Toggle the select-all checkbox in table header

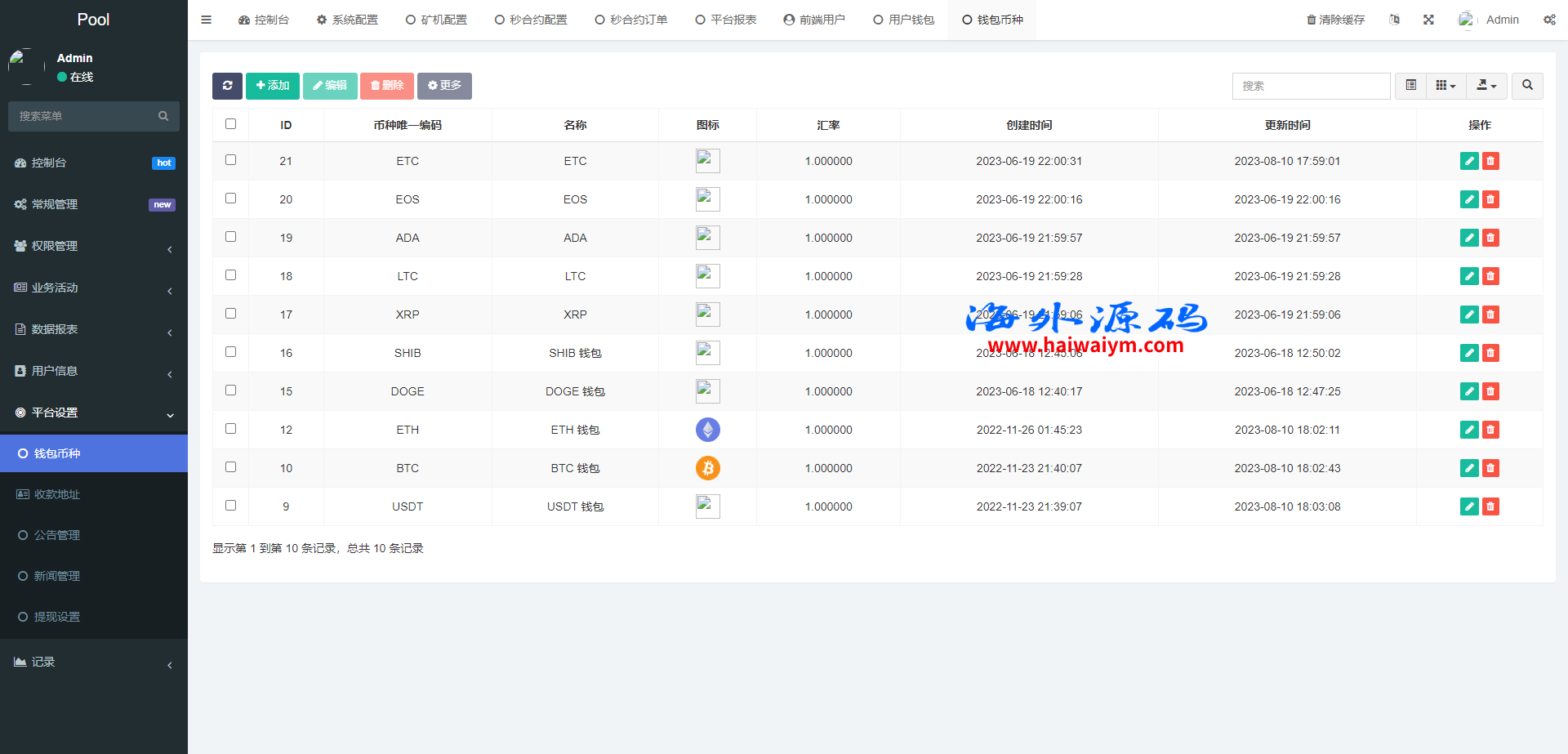(231, 124)
